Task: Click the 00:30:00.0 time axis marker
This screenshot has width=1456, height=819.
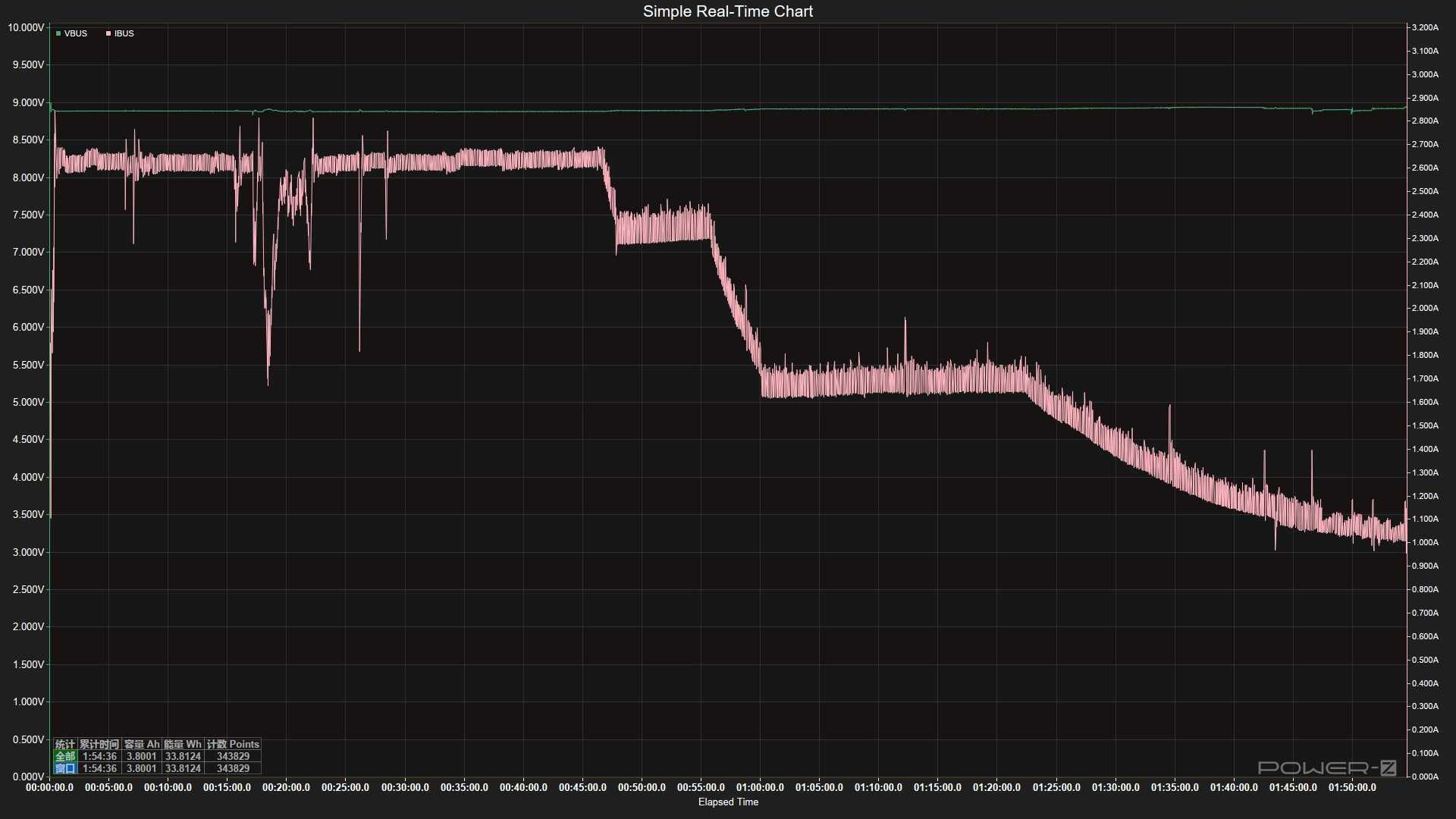Action: 405,788
